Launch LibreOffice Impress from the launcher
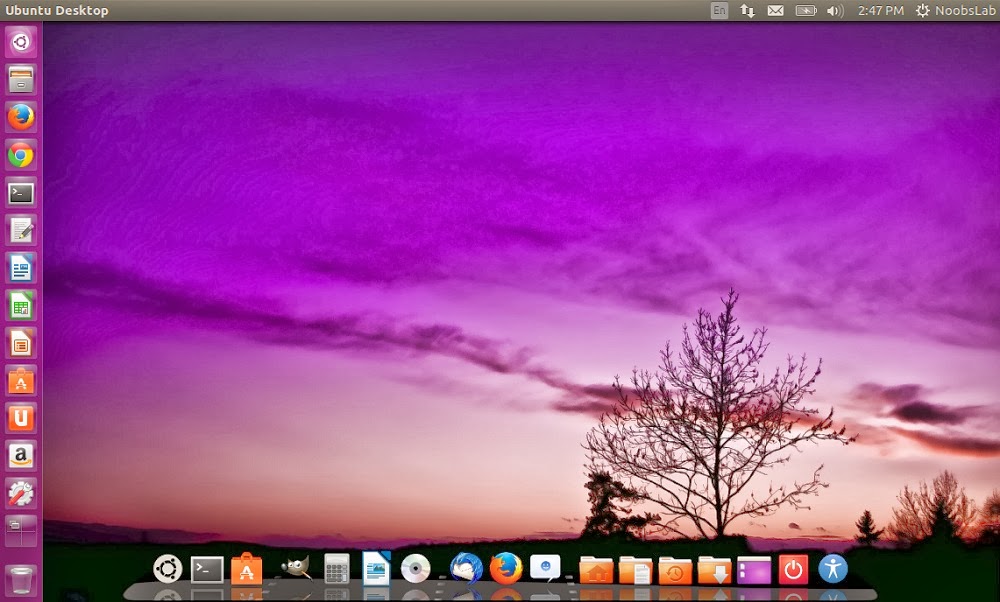 point(21,343)
